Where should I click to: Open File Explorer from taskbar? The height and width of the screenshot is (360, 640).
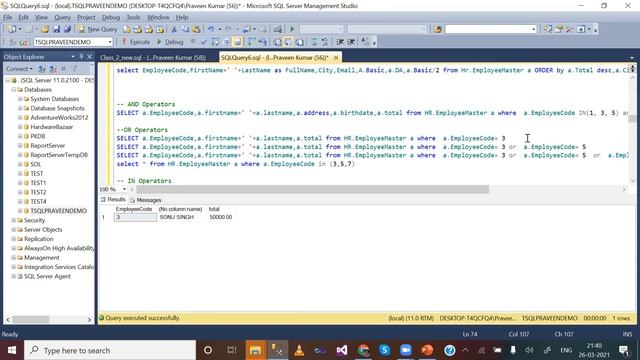pyautogui.click(x=255, y=350)
